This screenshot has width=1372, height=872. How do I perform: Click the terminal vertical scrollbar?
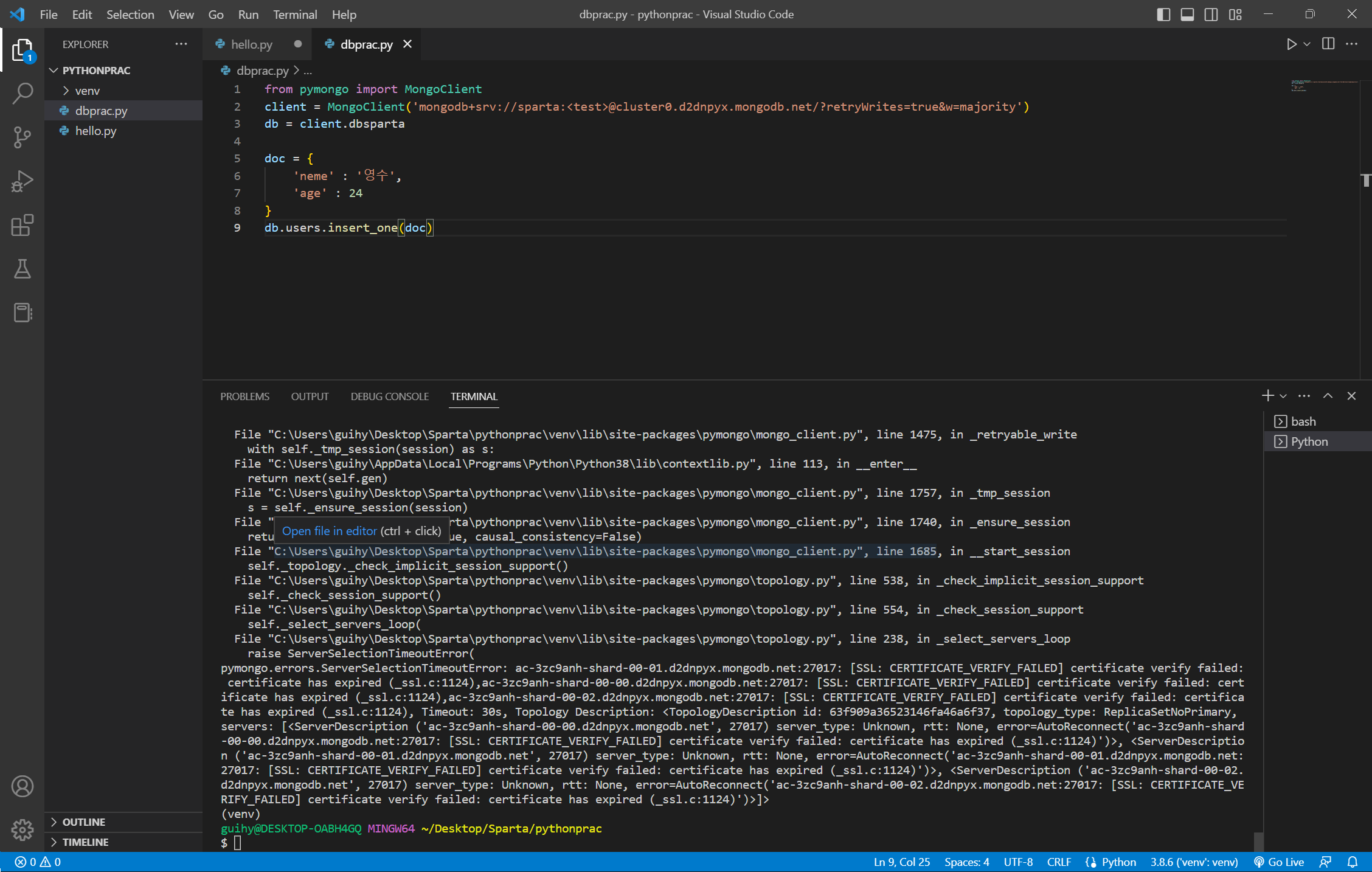(1258, 841)
